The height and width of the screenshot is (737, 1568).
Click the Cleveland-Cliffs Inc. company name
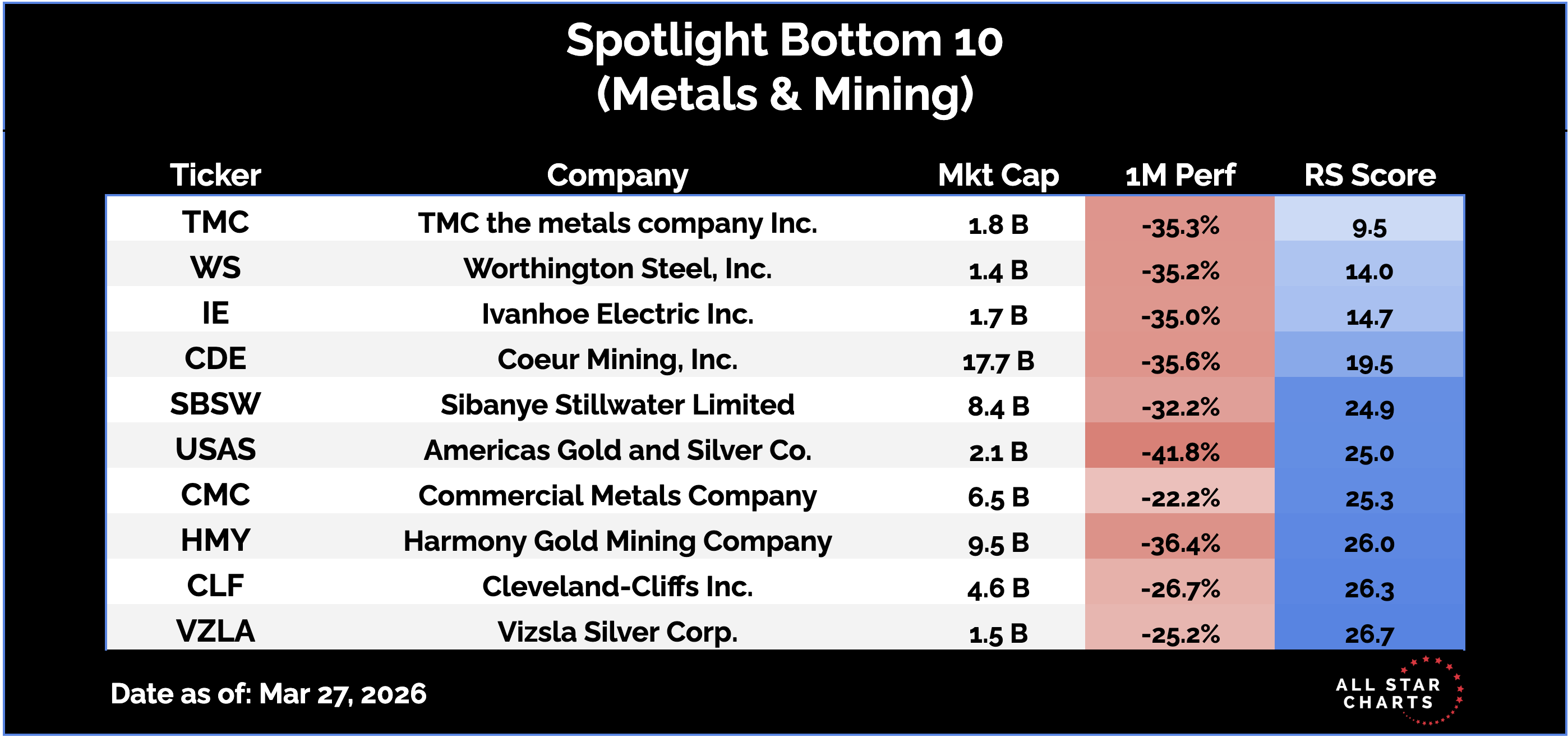point(617,587)
